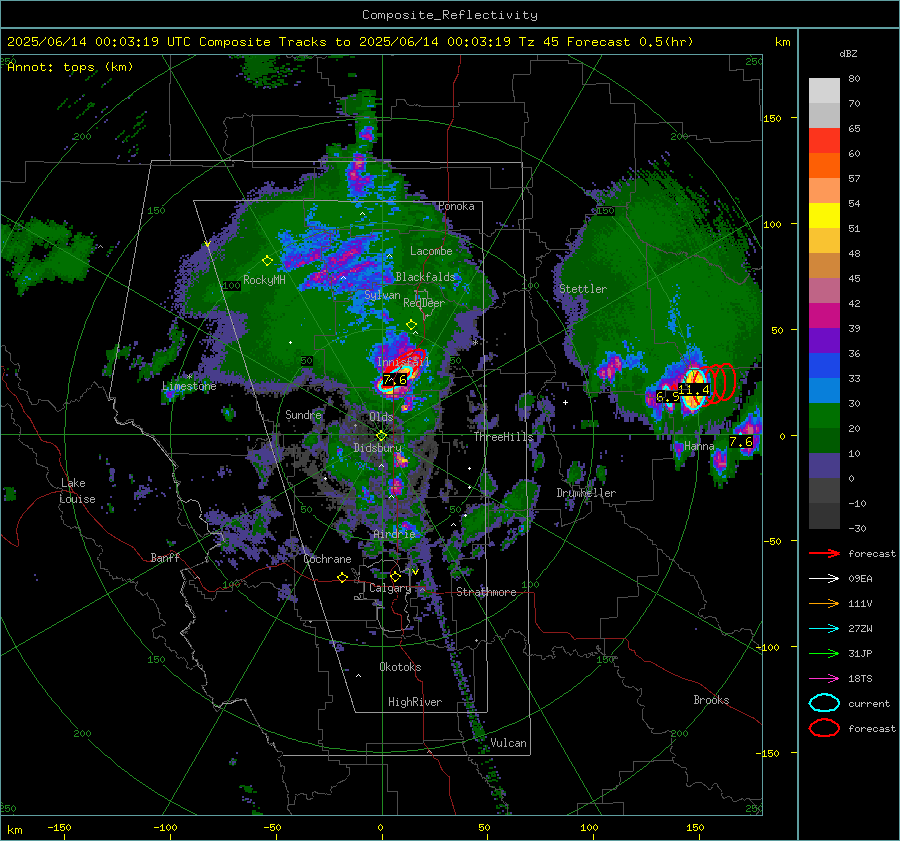900x841 pixels.
Task: Click the dBZ legend heading
Action: (x=848, y=53)
